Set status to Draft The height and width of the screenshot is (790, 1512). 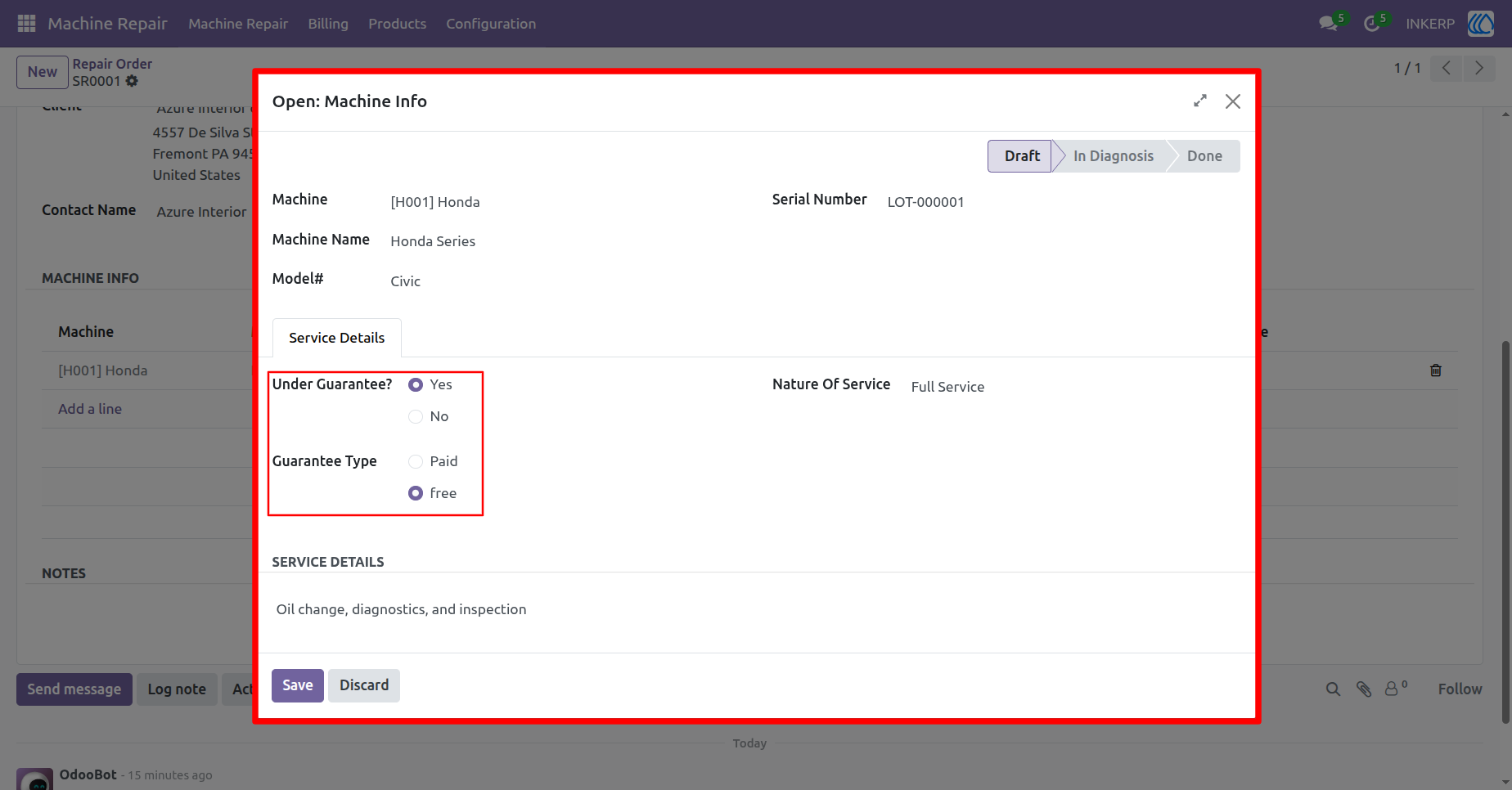[1020, 156]
